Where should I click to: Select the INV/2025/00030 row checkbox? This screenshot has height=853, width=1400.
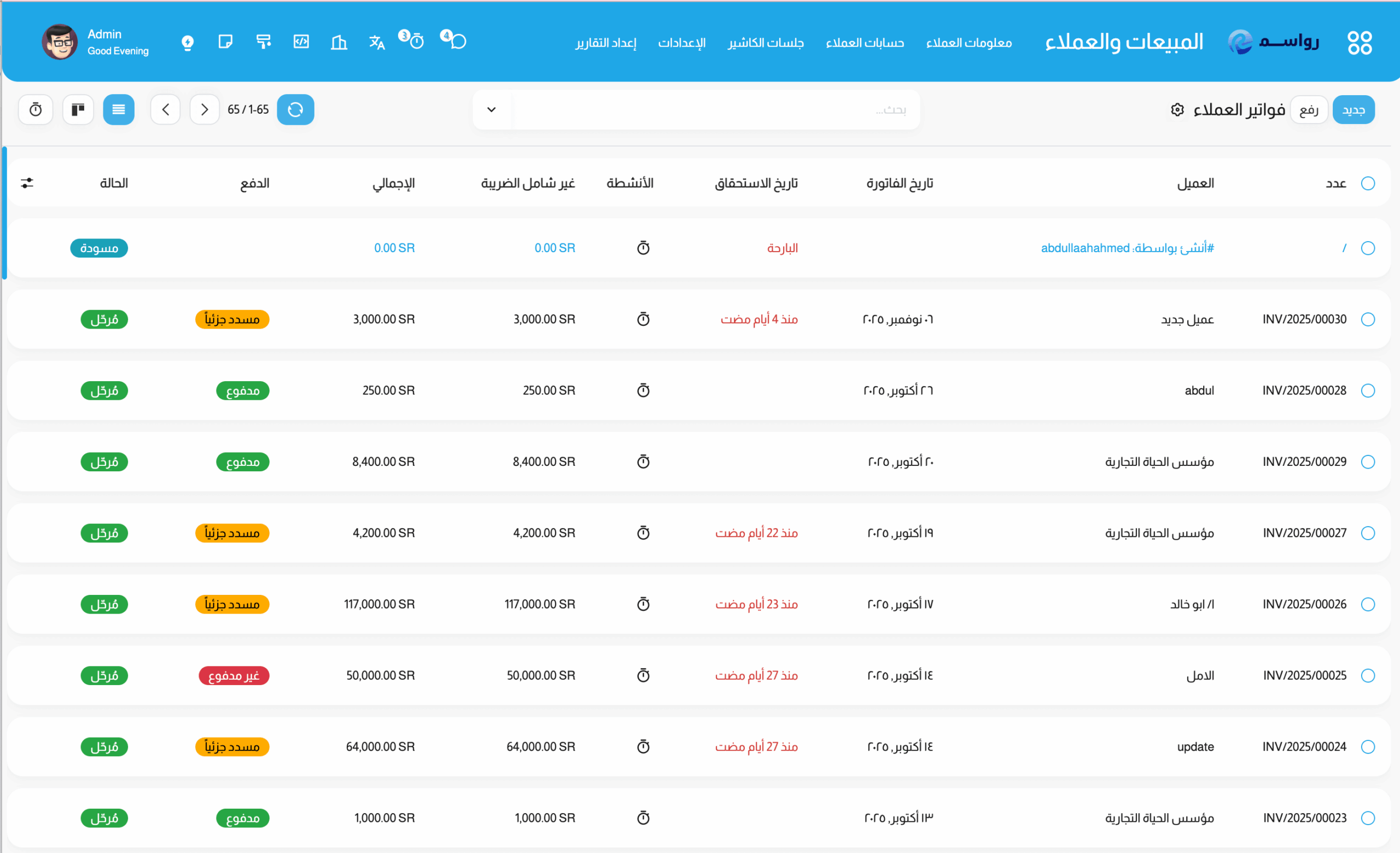pos(1368,319)
